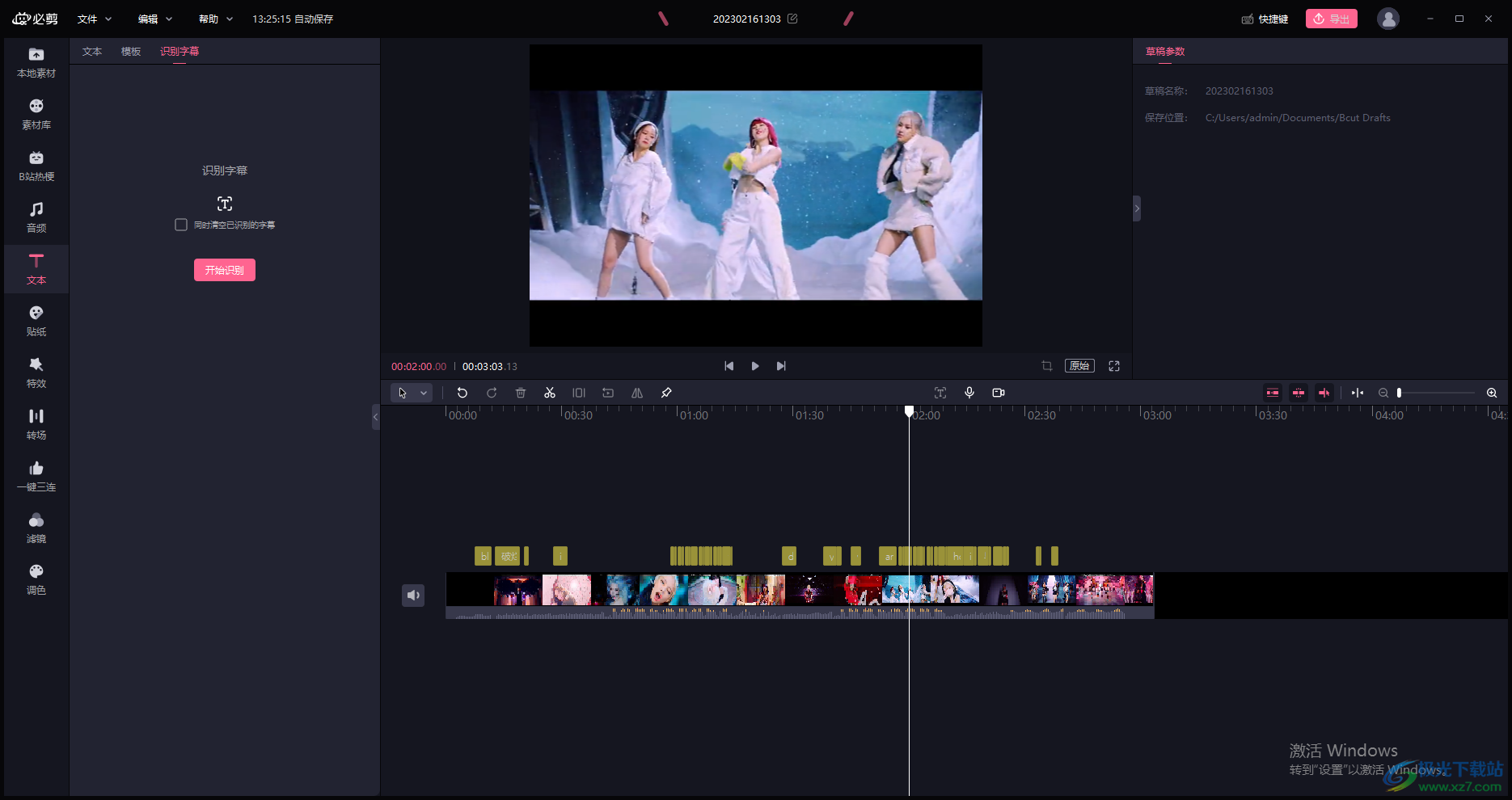Collapse the left panel with side arrow
The height and width of the screenshot is (800, 1512).
coord(375,417)
